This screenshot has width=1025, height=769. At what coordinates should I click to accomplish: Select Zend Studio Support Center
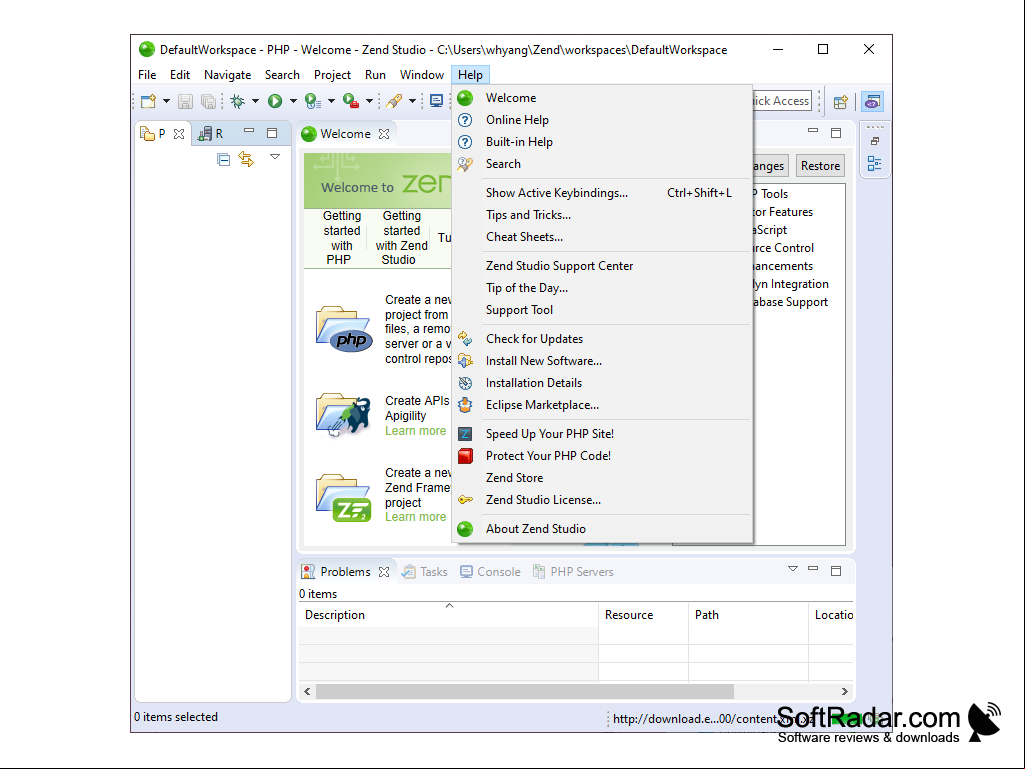[x=601, y=266]
